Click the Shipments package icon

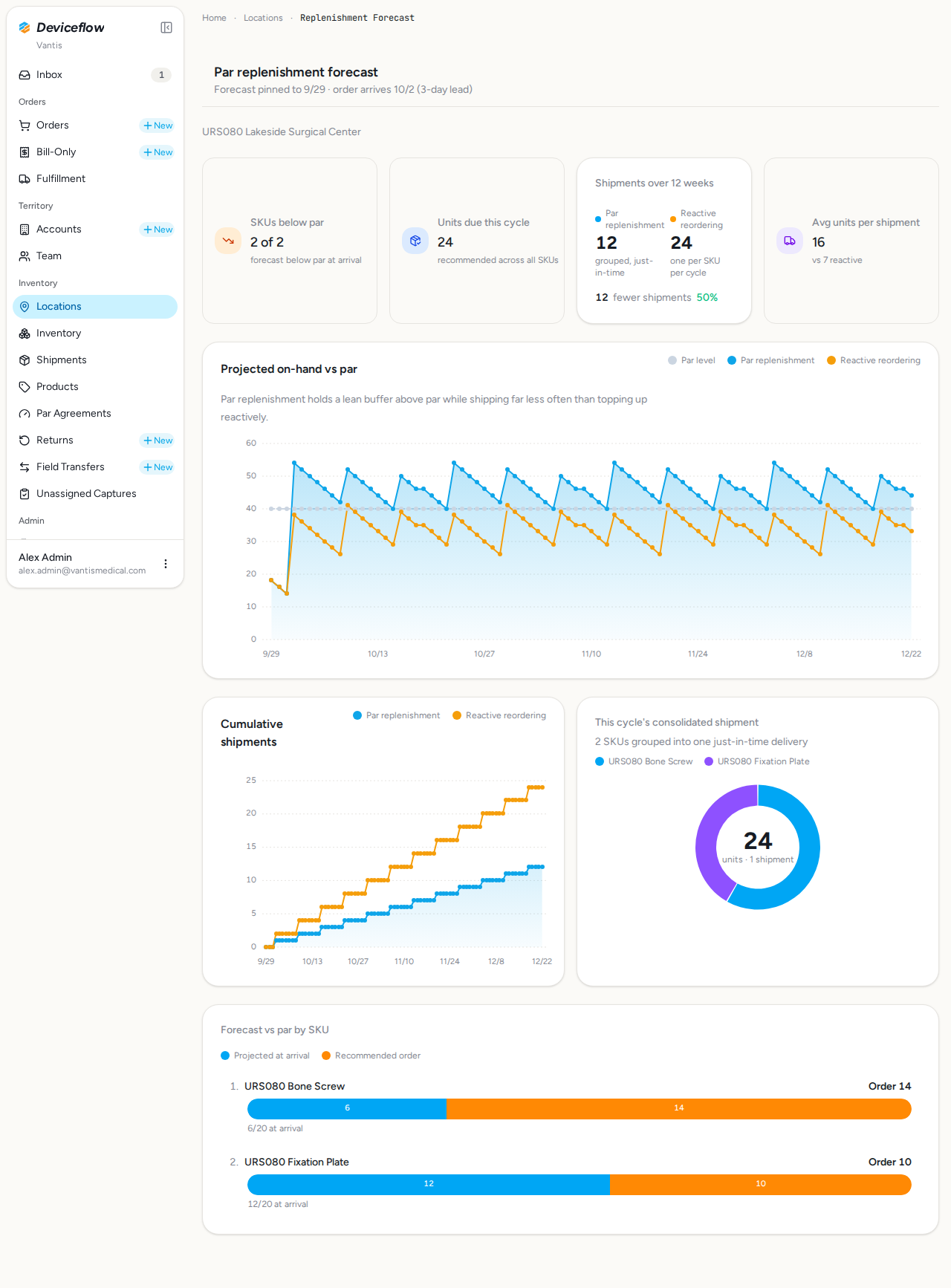pos(25,360)
